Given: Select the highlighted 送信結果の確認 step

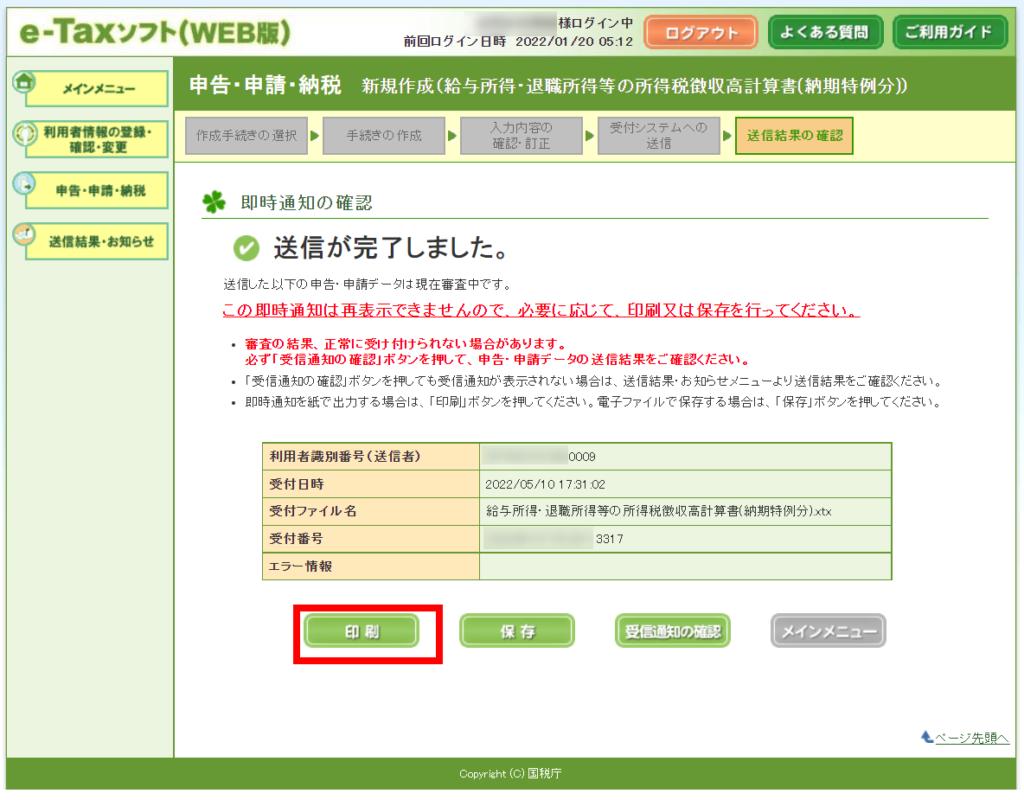Looking at the screenshot, I should click(794, 135).
